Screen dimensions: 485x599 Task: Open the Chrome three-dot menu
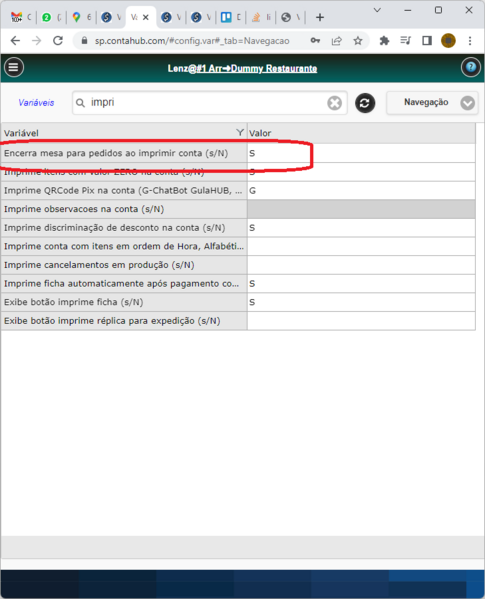(x=470, y=40)
